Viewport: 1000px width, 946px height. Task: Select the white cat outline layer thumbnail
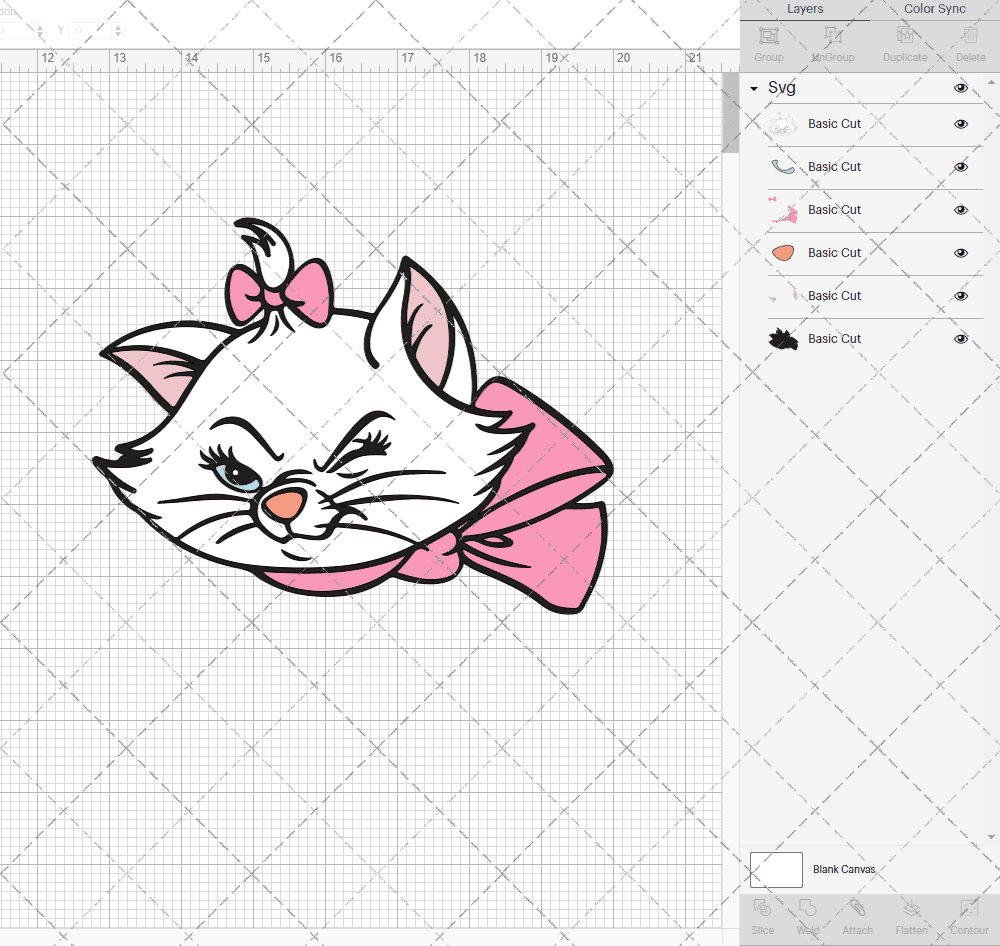[x=783, y=125]
